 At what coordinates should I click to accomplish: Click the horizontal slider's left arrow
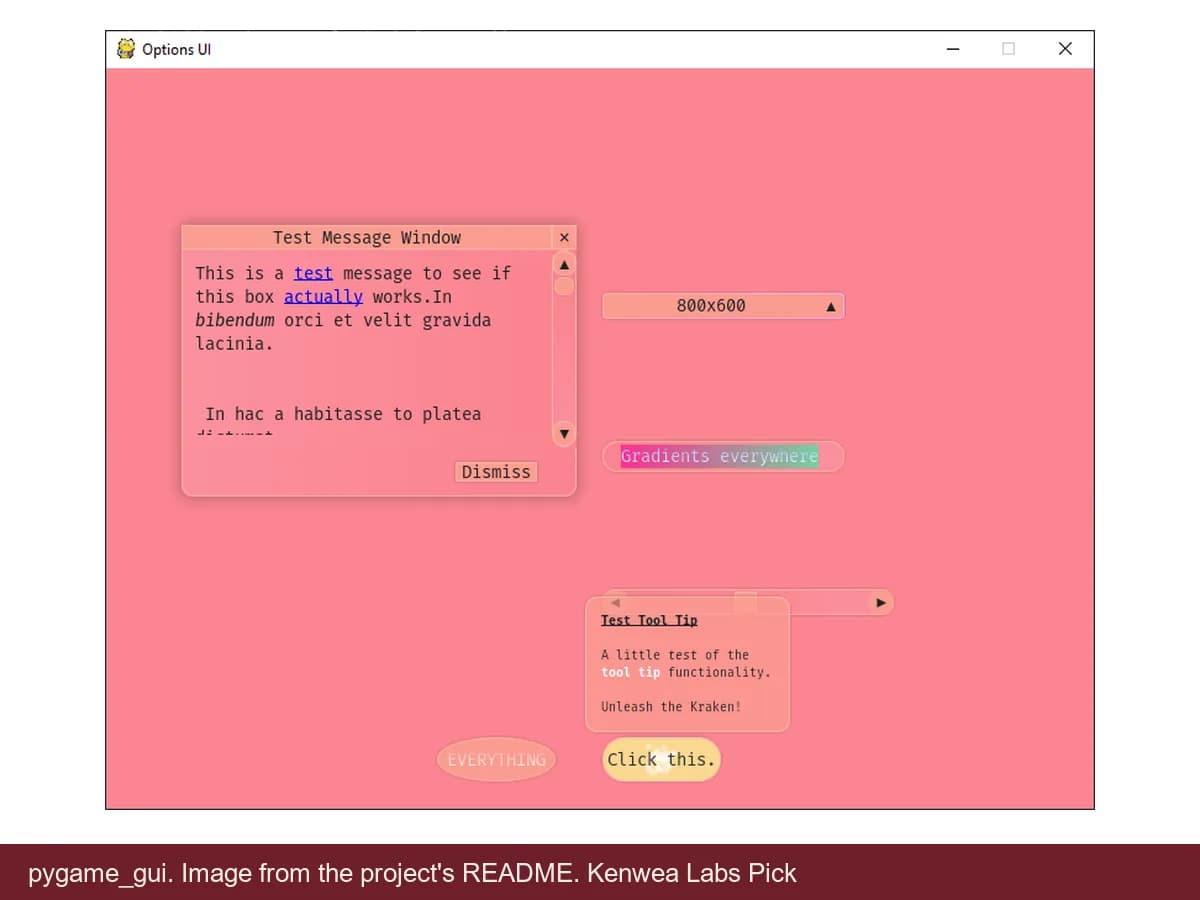(x=616, y=602)
